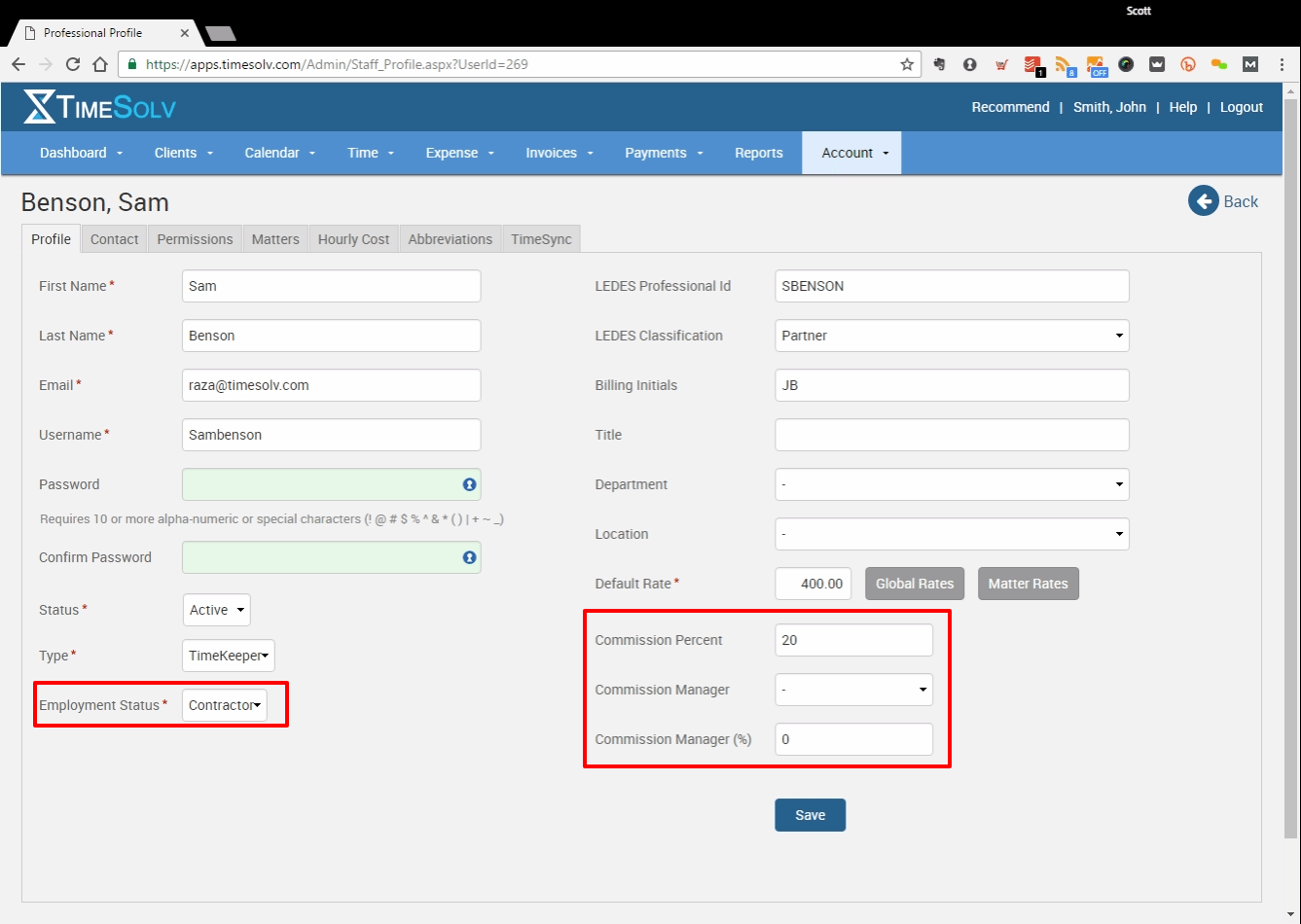This screenshot has width=1301, height=924.
Task: Reload the page
Action: coord(72,65)
